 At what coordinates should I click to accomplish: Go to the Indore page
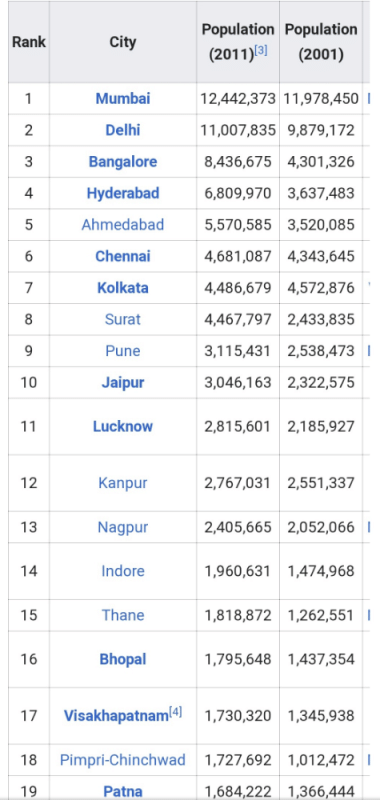(x=123, y=571)
